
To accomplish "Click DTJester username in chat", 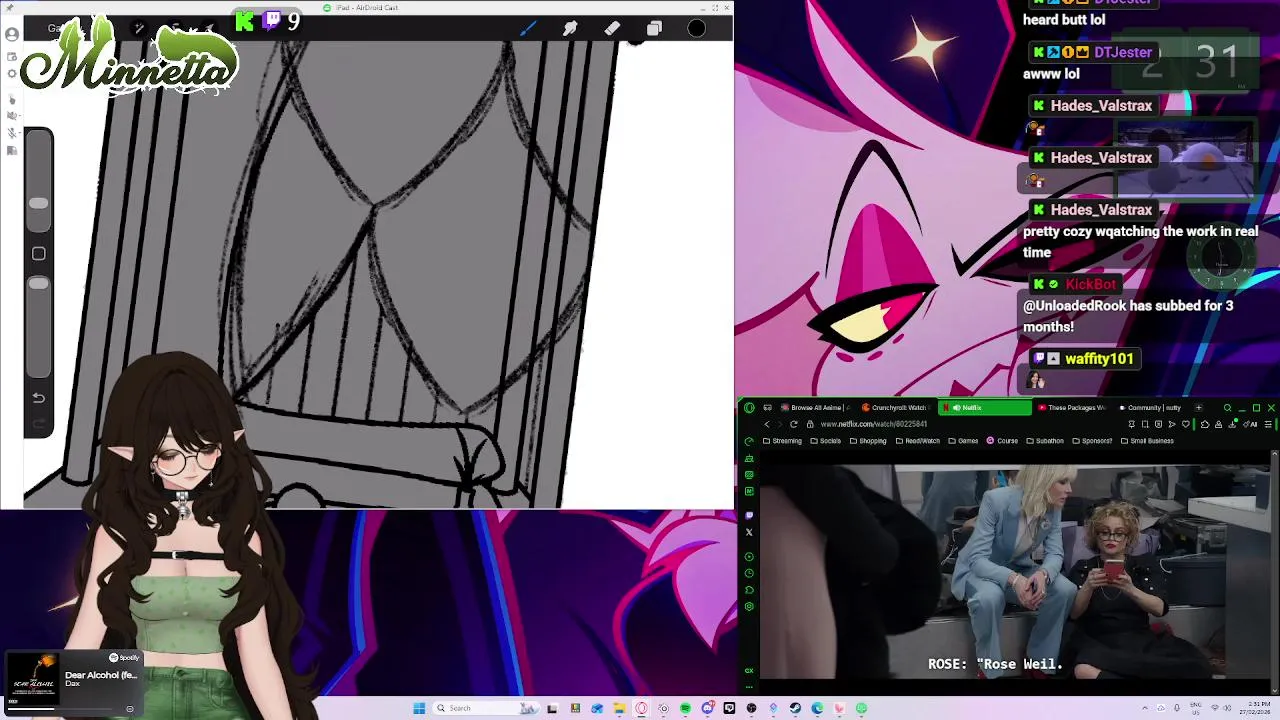I will pyautogui.click(x=1123, y=52).
